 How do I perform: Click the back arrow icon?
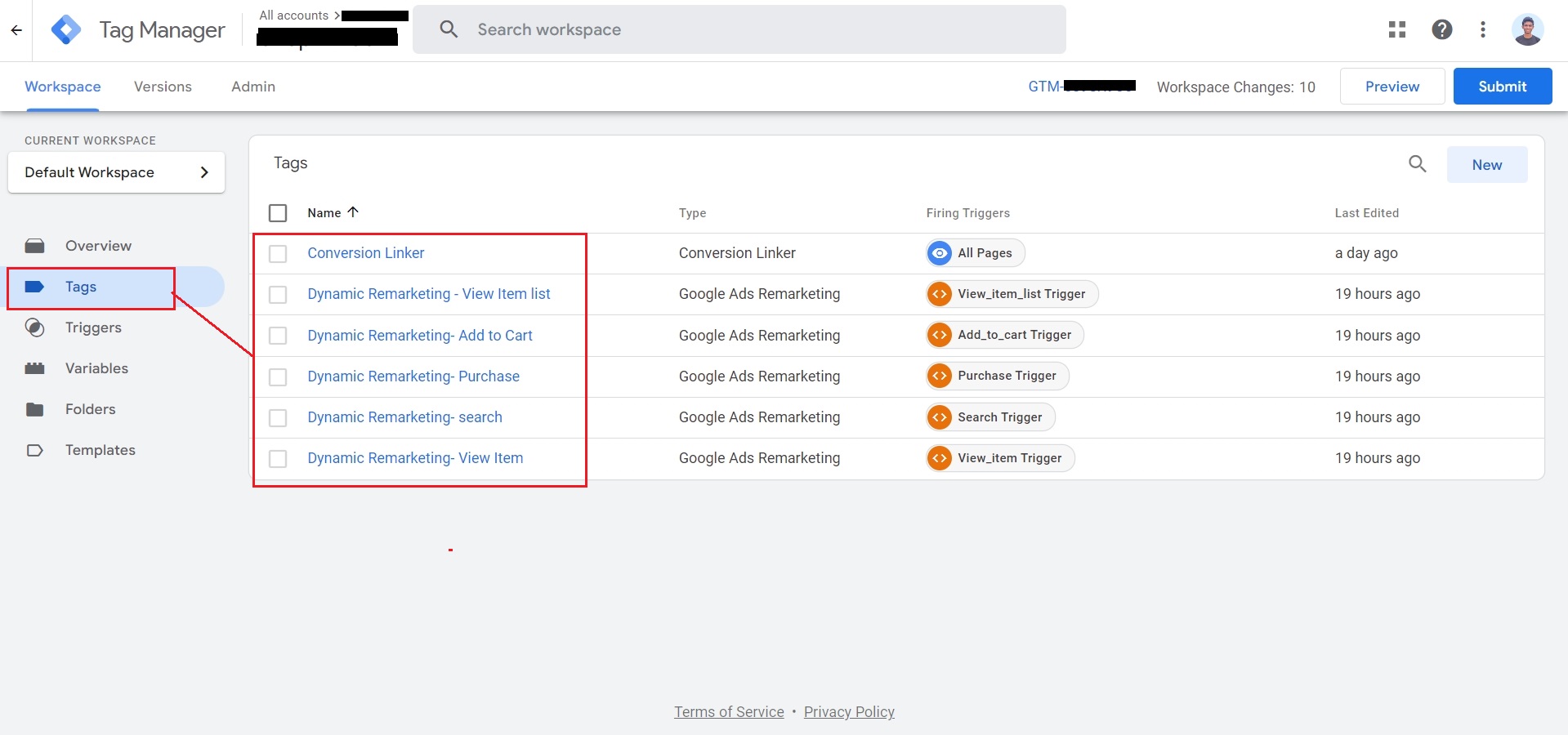16,30
